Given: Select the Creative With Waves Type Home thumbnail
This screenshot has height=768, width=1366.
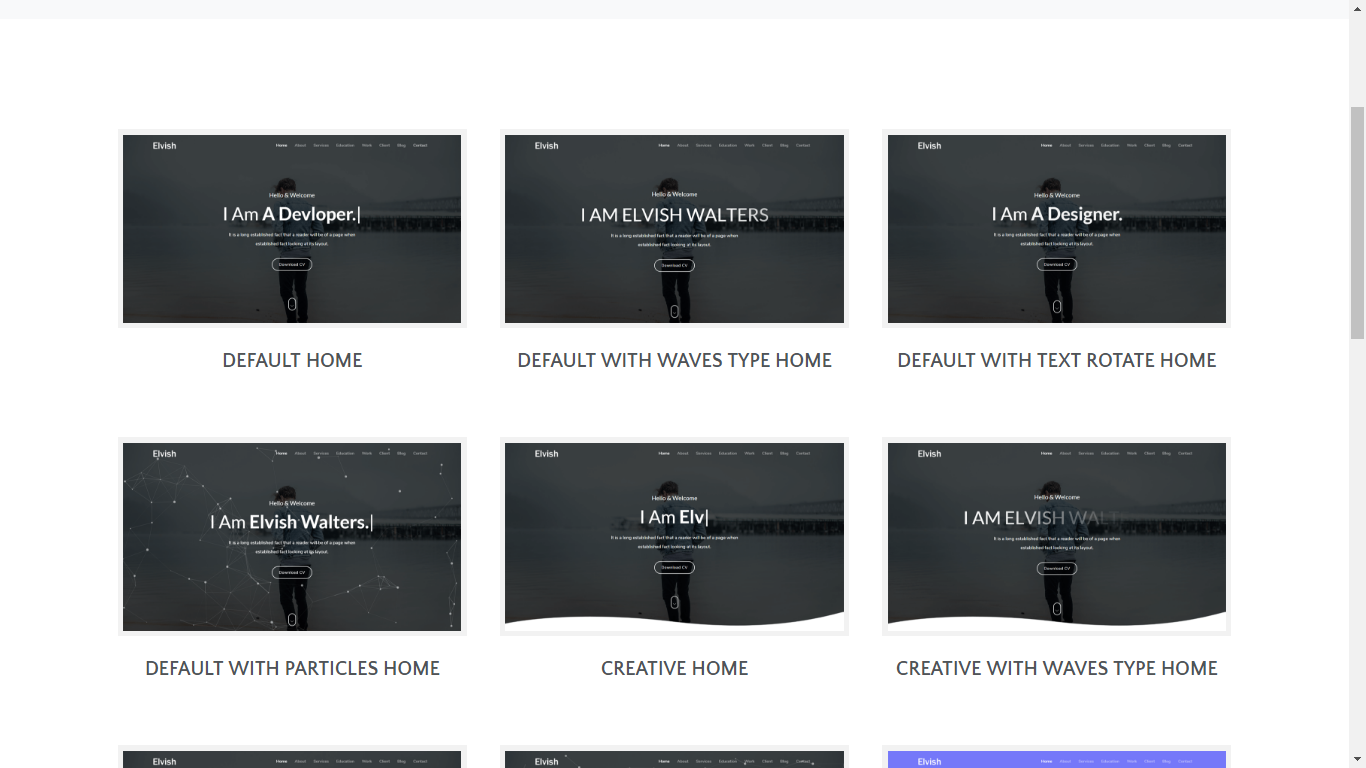Looking at the screenshot, I should 1057,537.
